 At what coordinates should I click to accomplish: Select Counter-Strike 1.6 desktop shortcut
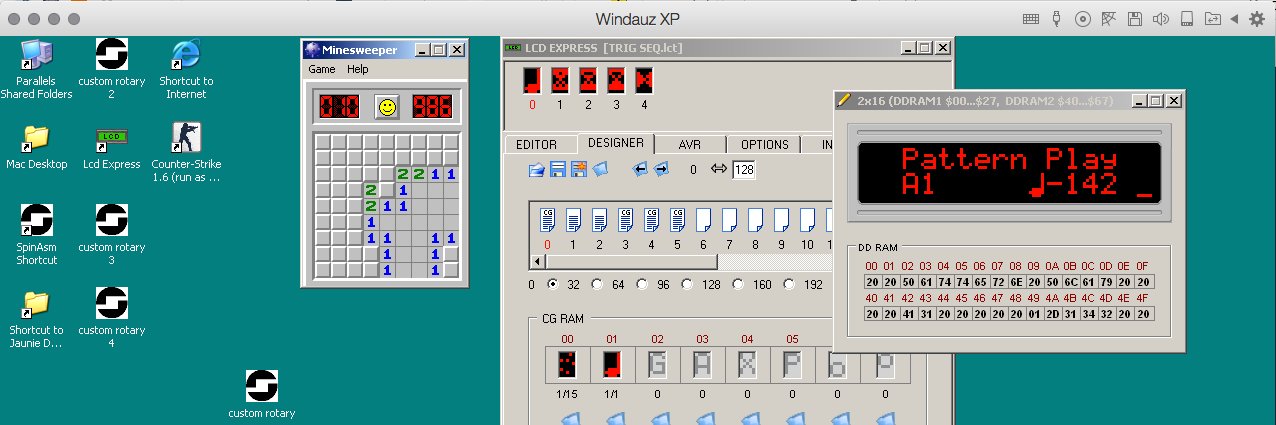coord(186,152)
